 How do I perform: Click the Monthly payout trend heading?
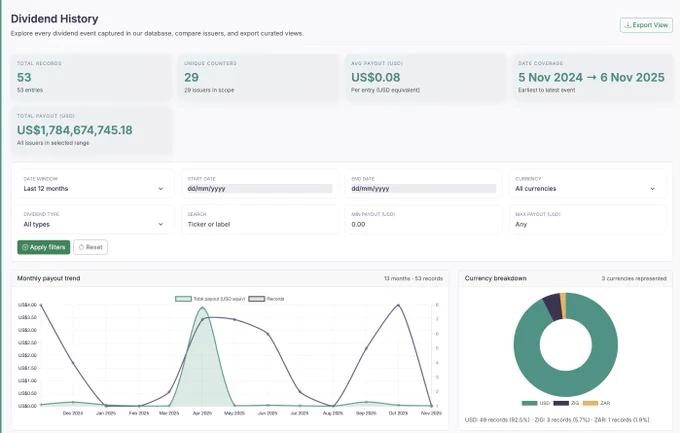(49, 278)
